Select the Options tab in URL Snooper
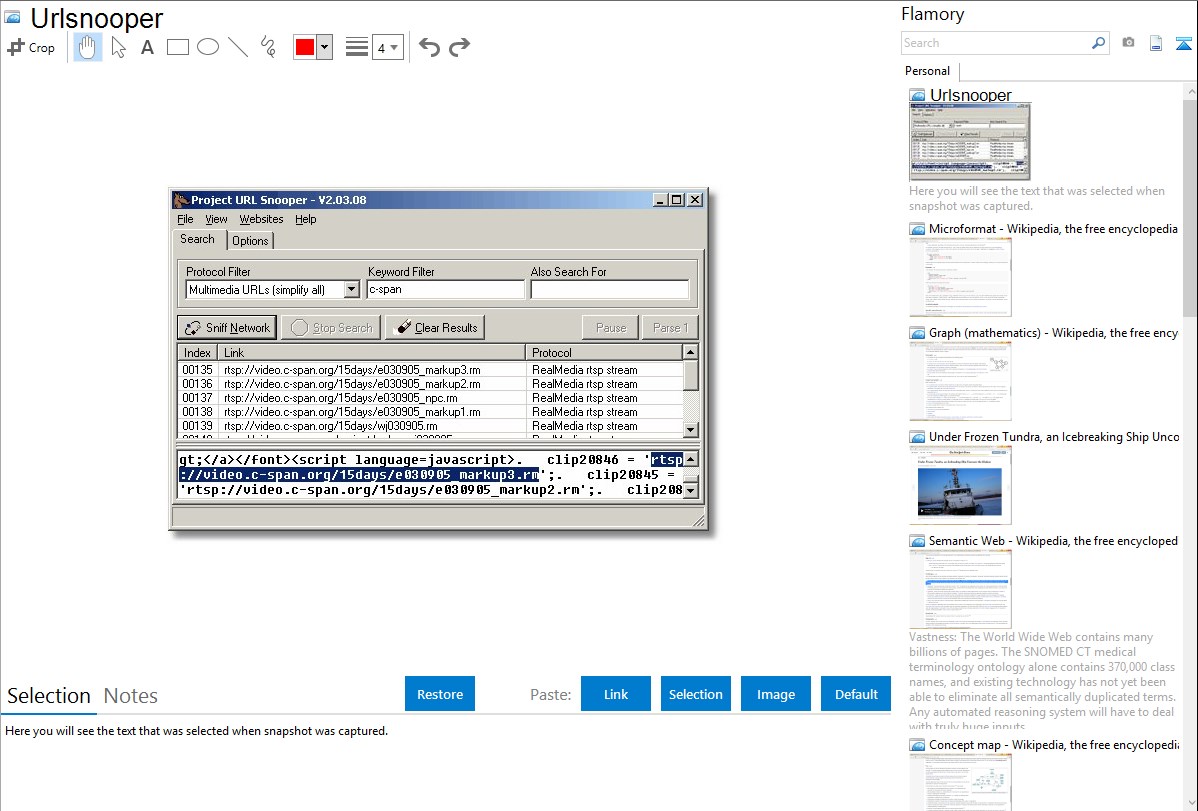This screenshot has width=1198, height=811. (251, 241)
